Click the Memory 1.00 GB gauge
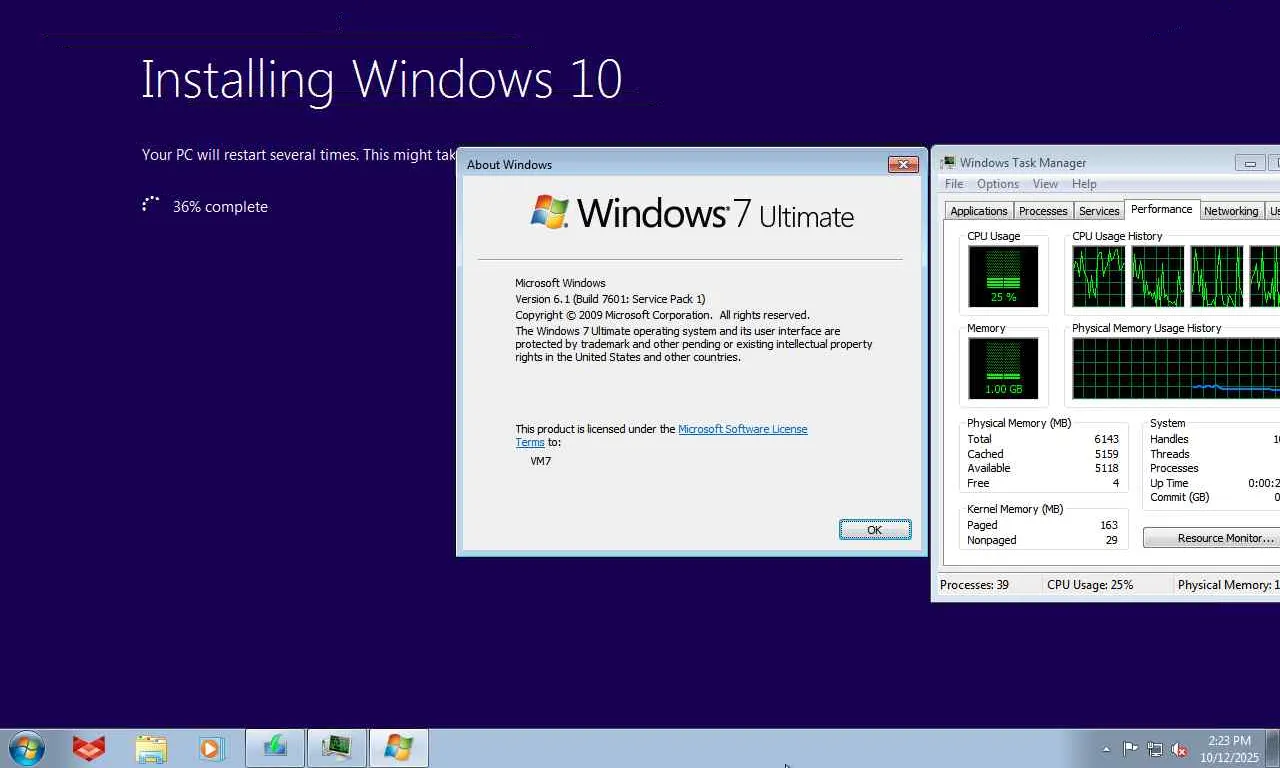 click(1003, 368)
